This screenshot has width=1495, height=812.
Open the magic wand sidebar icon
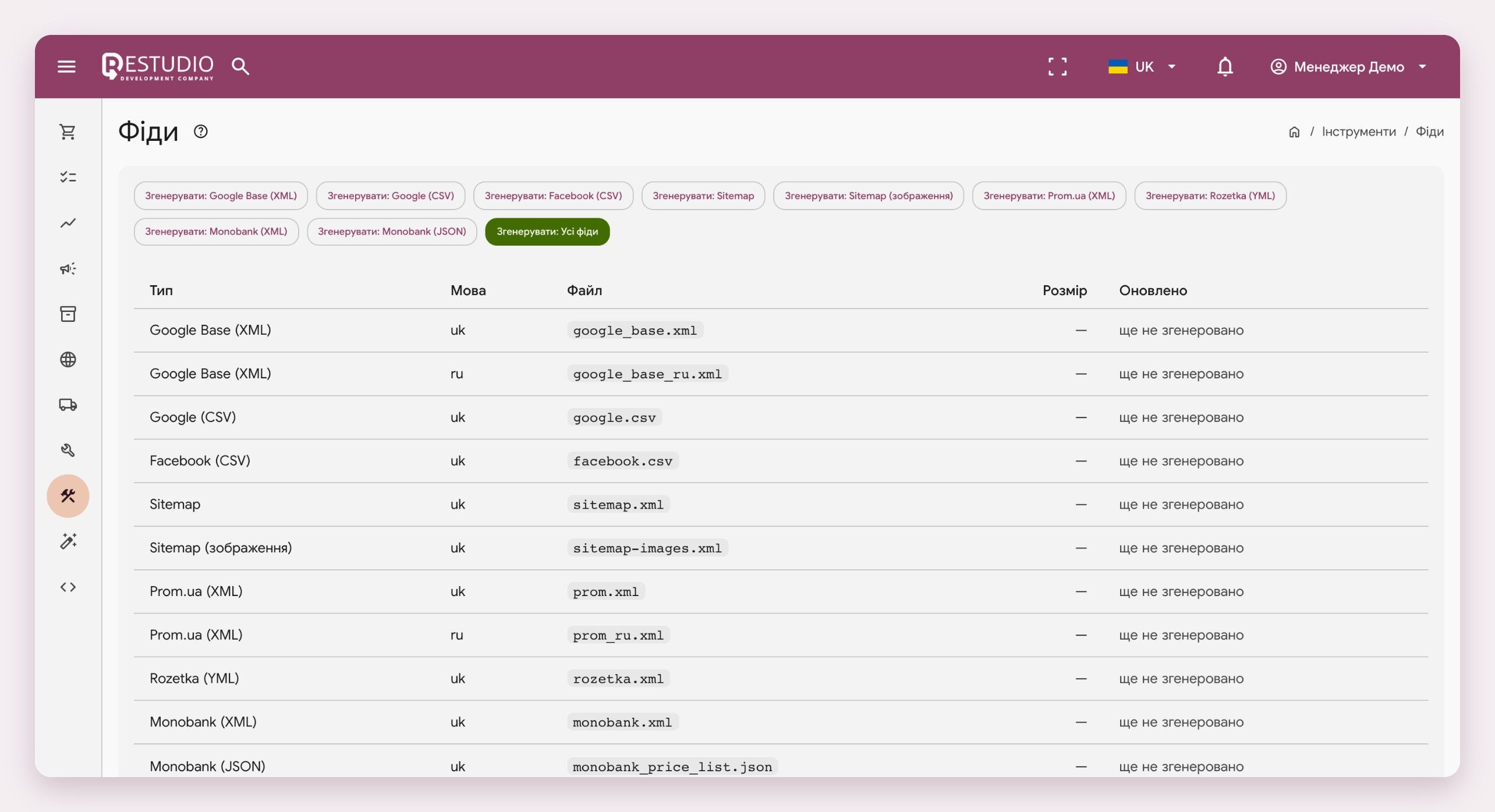coord(68,541)
